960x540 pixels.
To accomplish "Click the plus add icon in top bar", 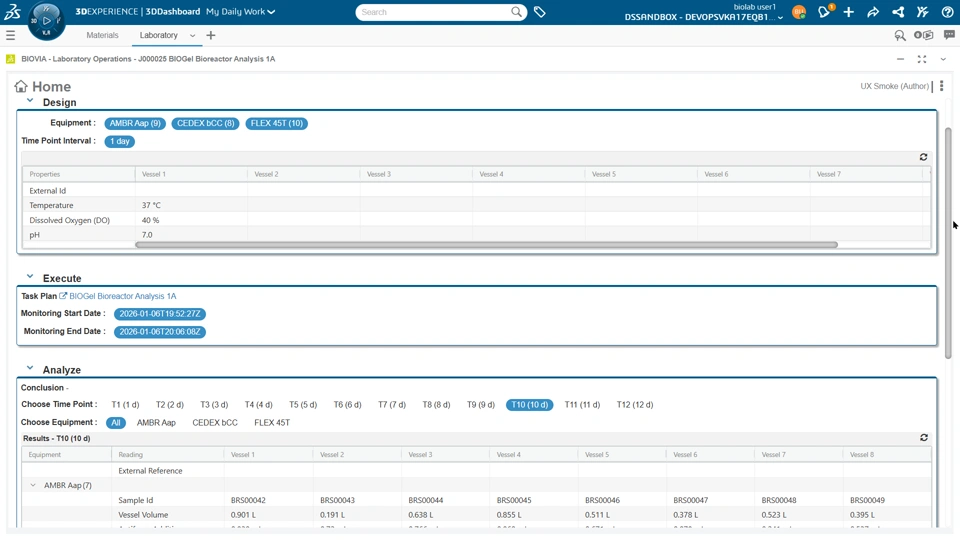I will (x=849, y=12).
